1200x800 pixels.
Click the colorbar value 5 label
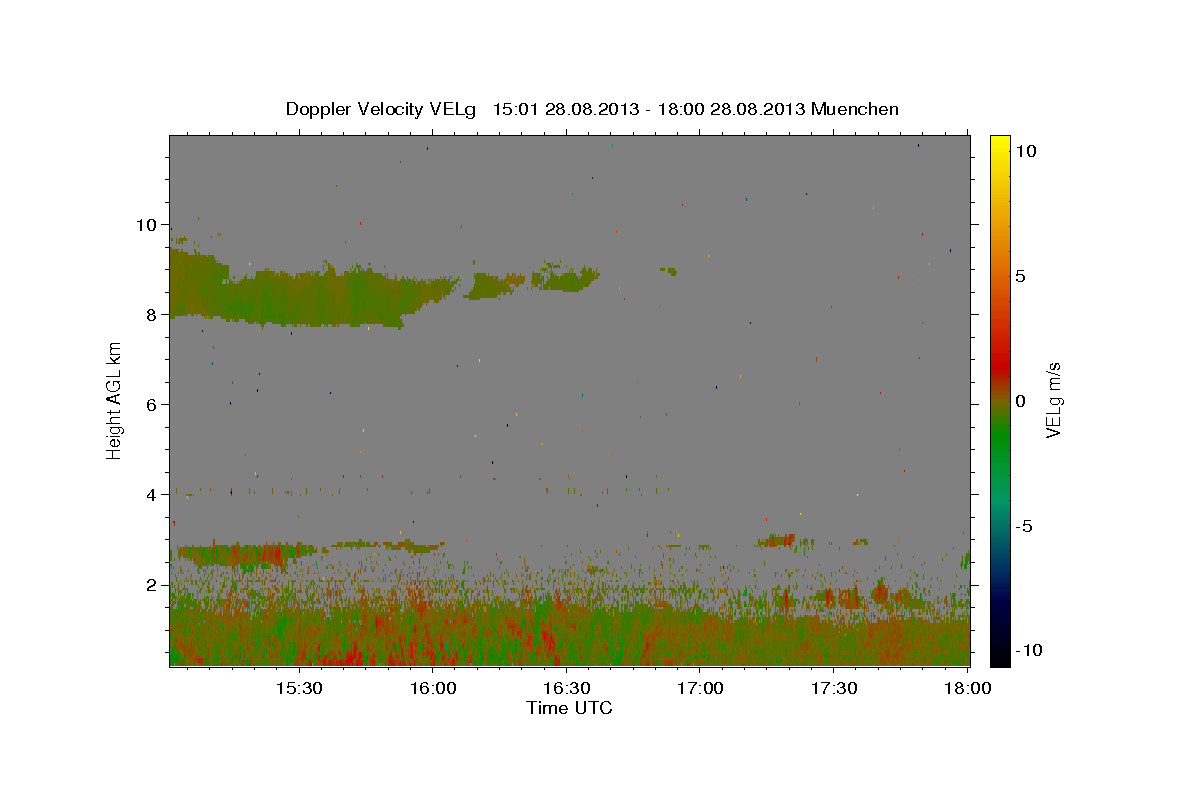coord(1020,276)
